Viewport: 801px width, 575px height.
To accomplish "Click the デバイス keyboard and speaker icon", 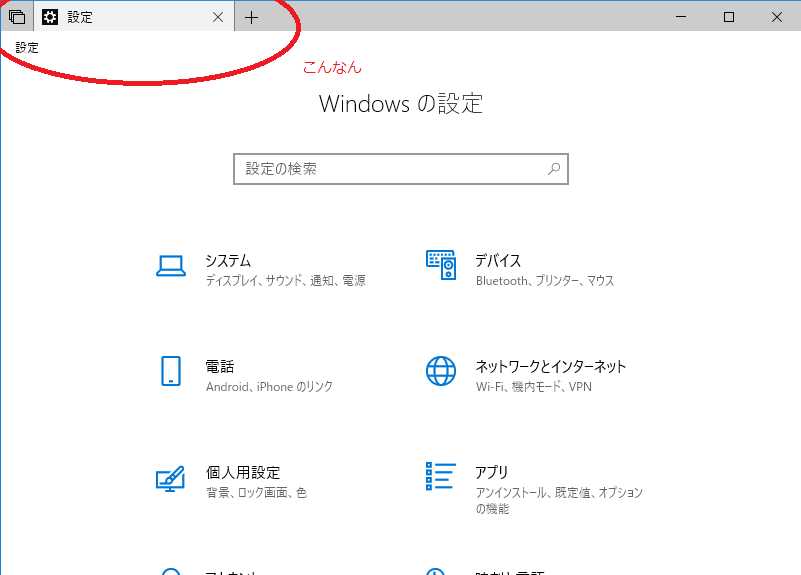I will (441, 265).
